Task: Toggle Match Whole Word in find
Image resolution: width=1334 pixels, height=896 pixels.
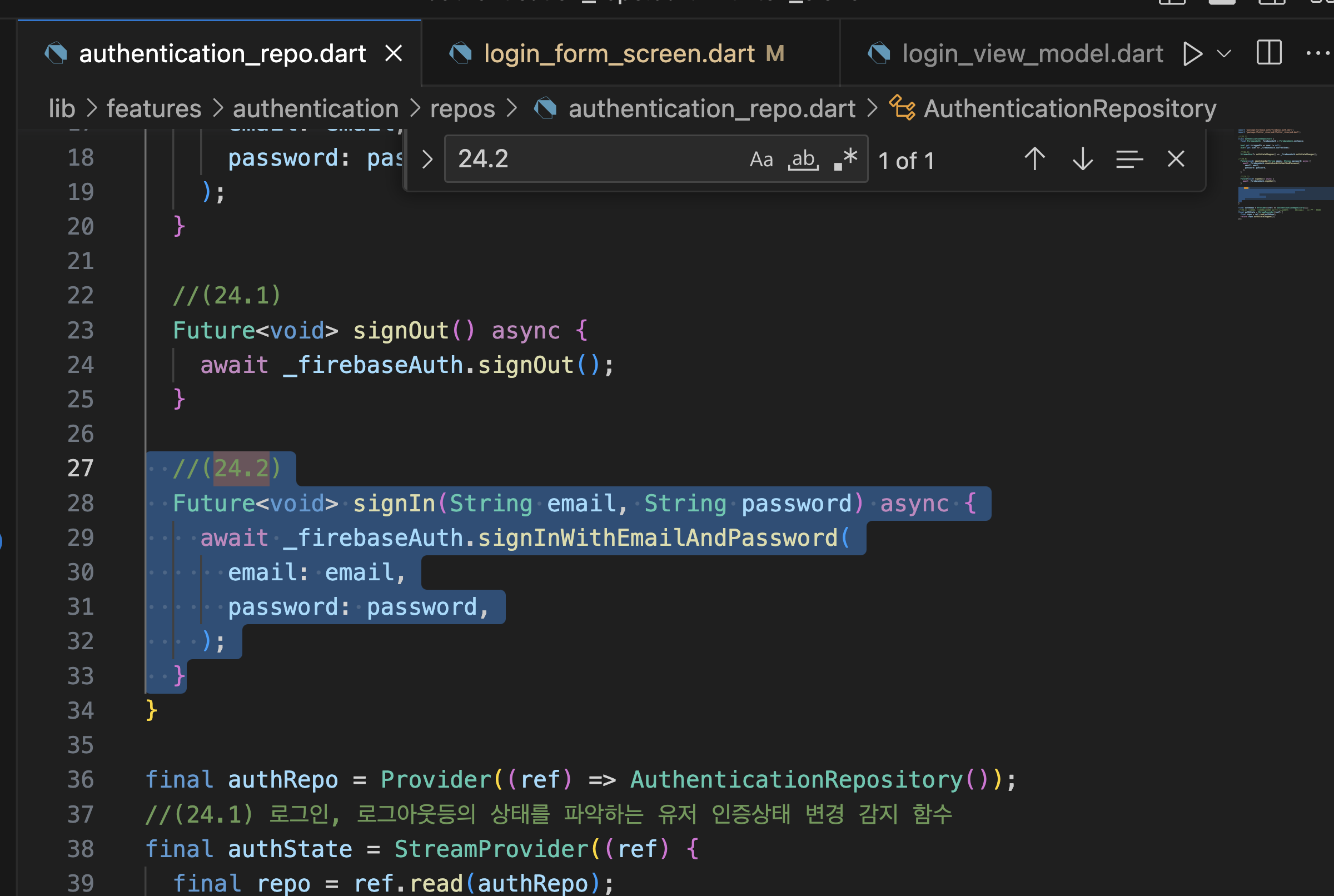Action: (x=803, y=160)
